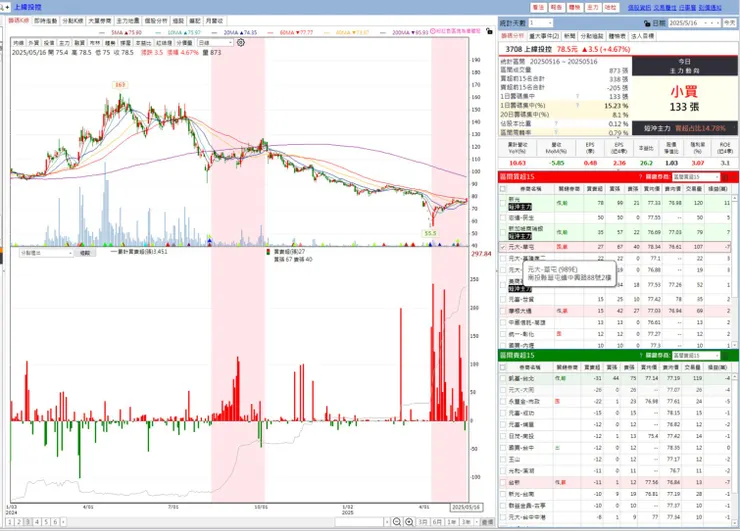Switch to the 即時走勢 tab
This screenshot has height=531, width=740.
46,21
